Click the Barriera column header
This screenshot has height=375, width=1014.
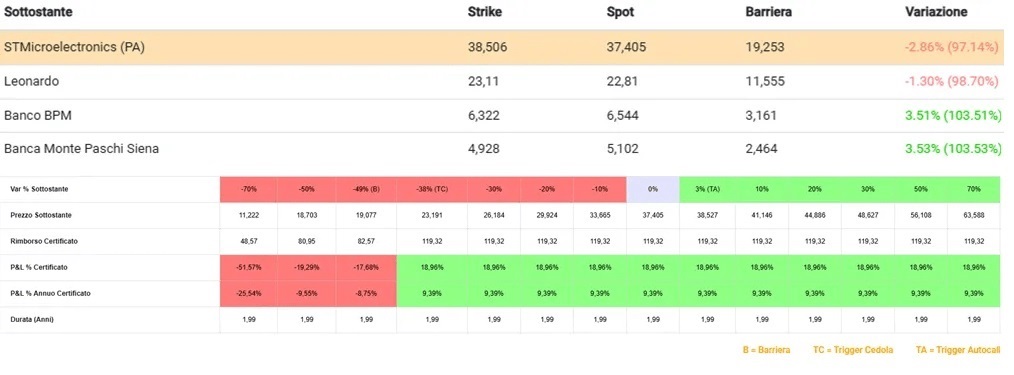pyautogui.click(x=768, y=12)
